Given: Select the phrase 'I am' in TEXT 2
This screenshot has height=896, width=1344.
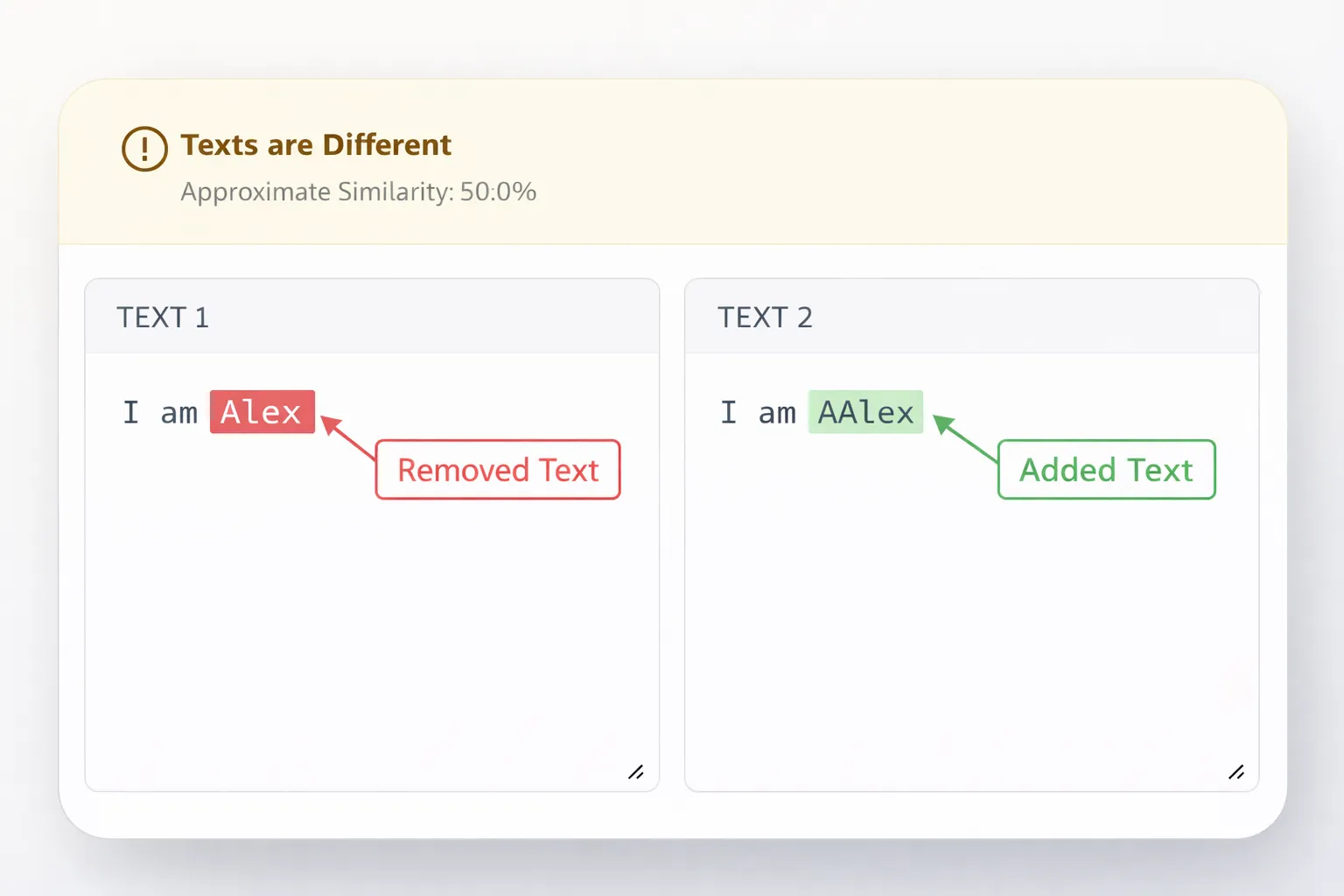Looking at the screenshot, I should click(759, 411).
